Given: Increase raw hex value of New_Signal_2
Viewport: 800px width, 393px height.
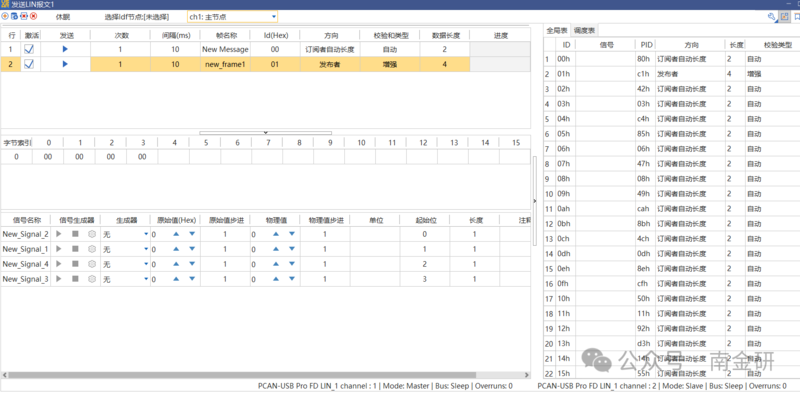Looking at the screenshot, I should coord(176,234).
